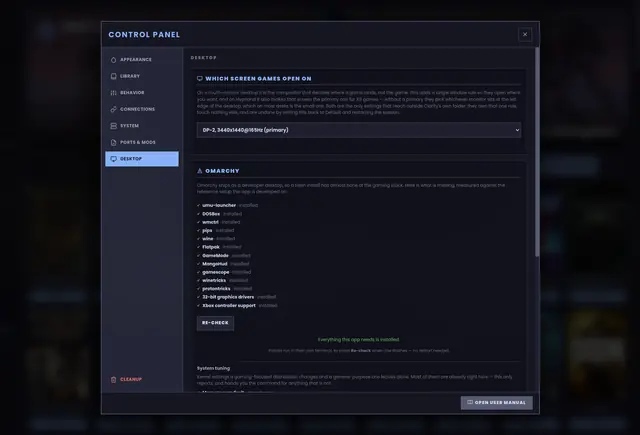This screenshot has height=435, width=640.
Task: Click the Omarchy section heading
Action: point(222,171)
